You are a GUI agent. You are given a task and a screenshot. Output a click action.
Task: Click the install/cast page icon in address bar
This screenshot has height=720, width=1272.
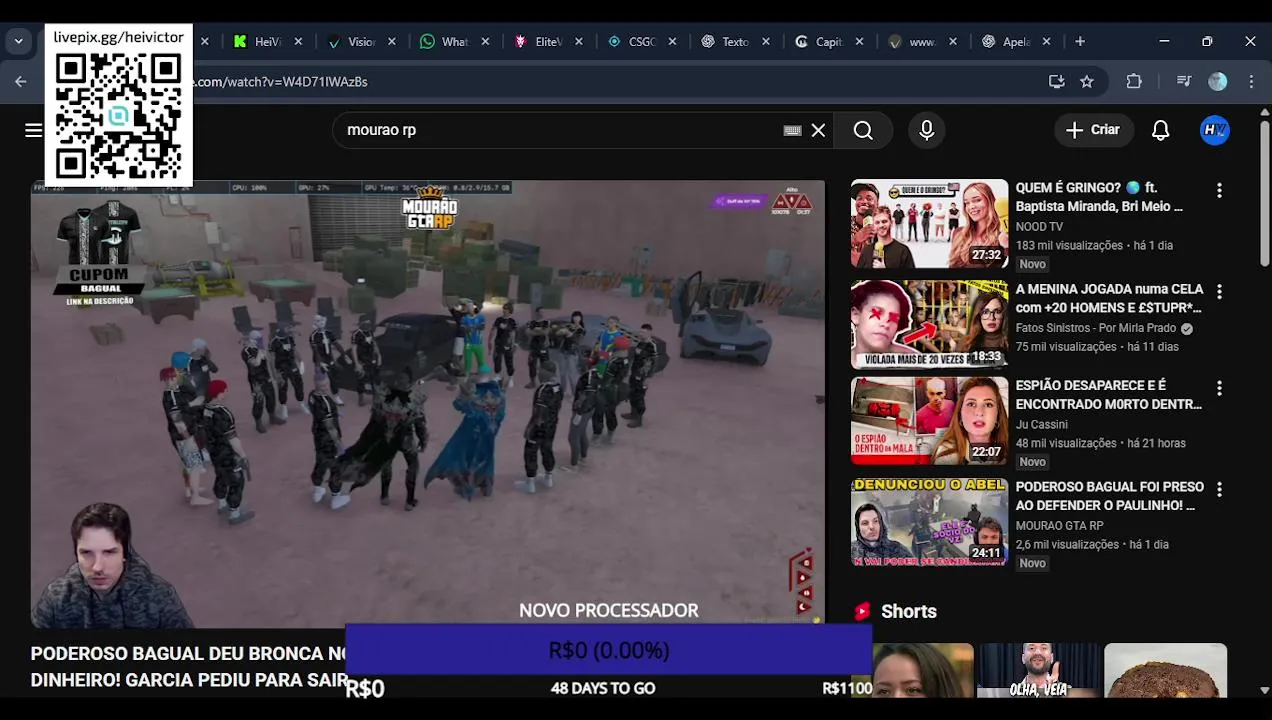[1056, 82]
